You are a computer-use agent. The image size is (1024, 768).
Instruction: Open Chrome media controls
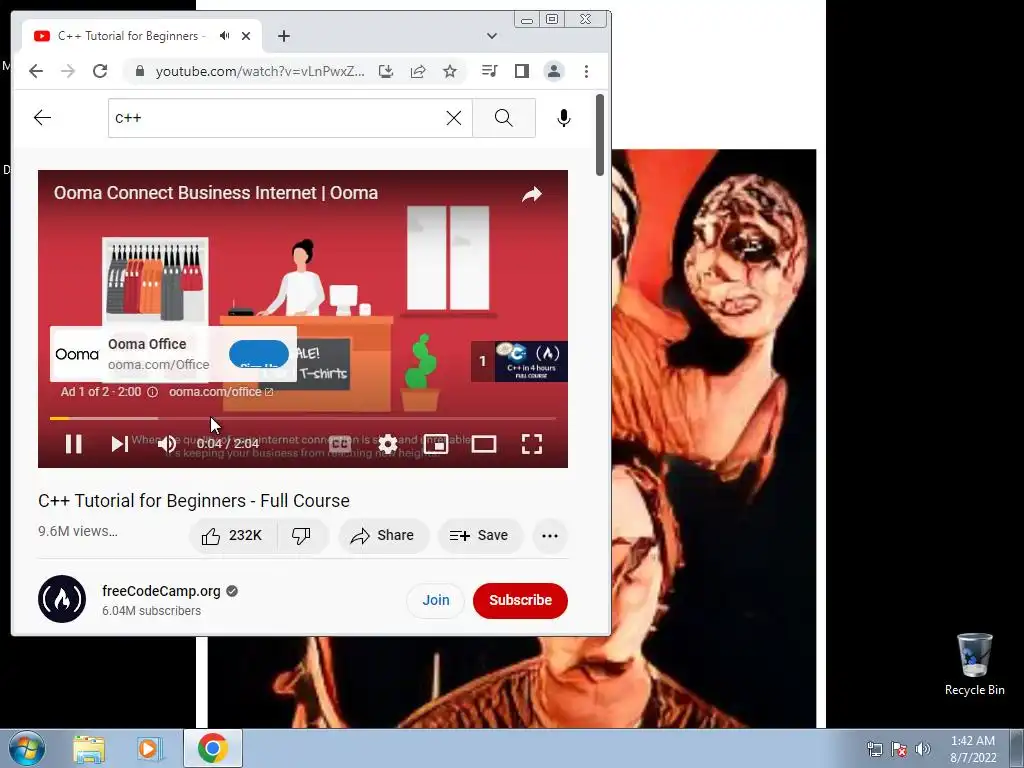click(x=489, y=71)
